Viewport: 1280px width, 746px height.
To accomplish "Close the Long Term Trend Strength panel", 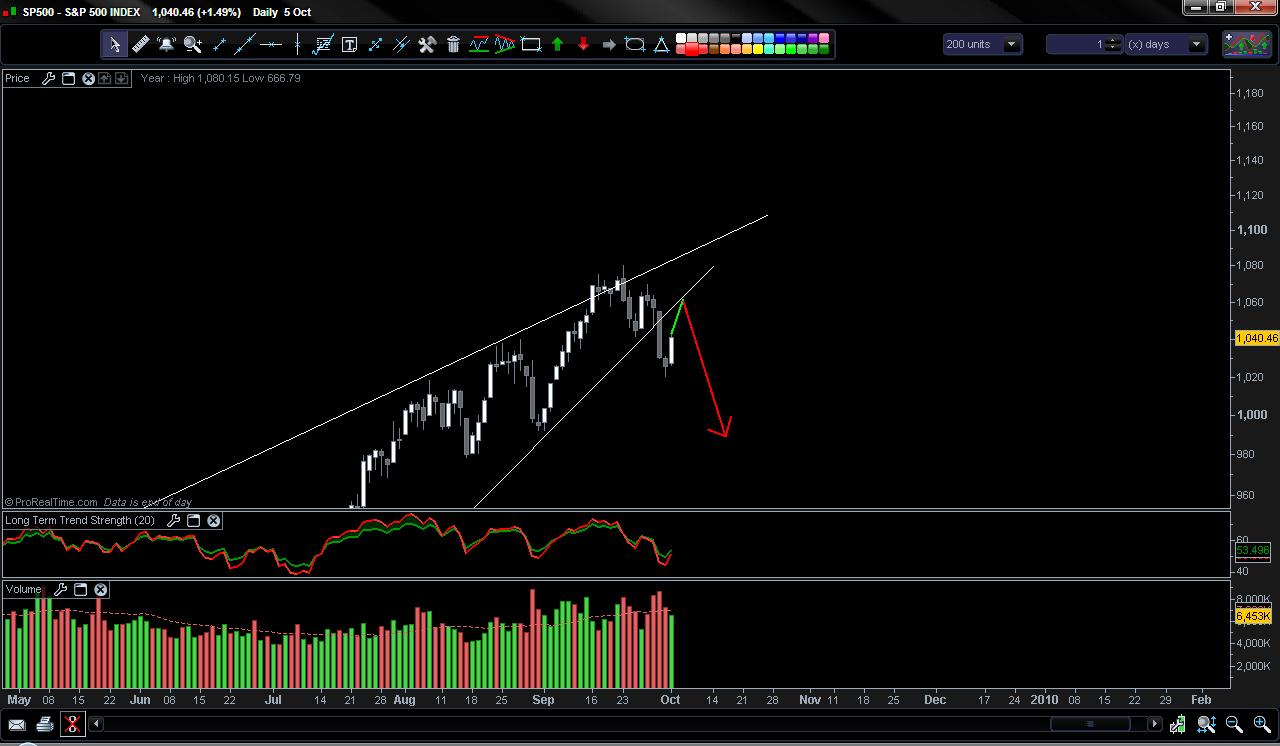I will pos(214,520).
